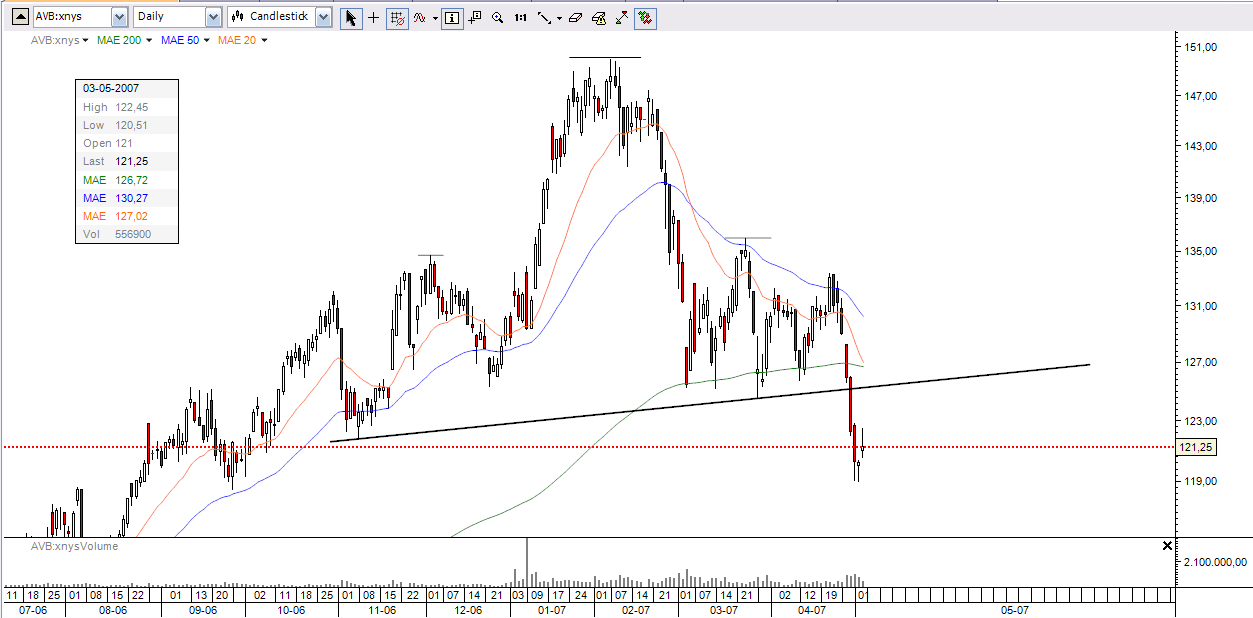Click the 05-07 month on time axis
This screenshot has height=618, width=1253.
(x=1016, y=609)
